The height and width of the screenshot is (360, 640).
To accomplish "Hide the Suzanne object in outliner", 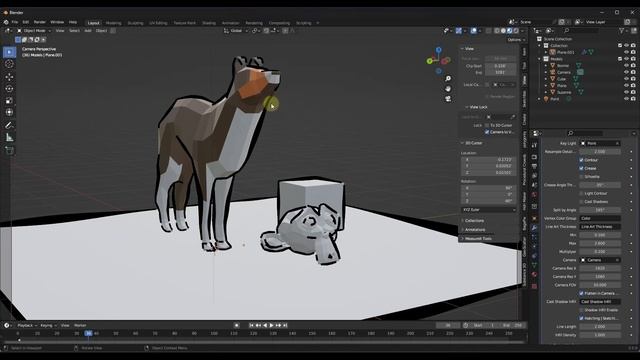I will [627, 92].
